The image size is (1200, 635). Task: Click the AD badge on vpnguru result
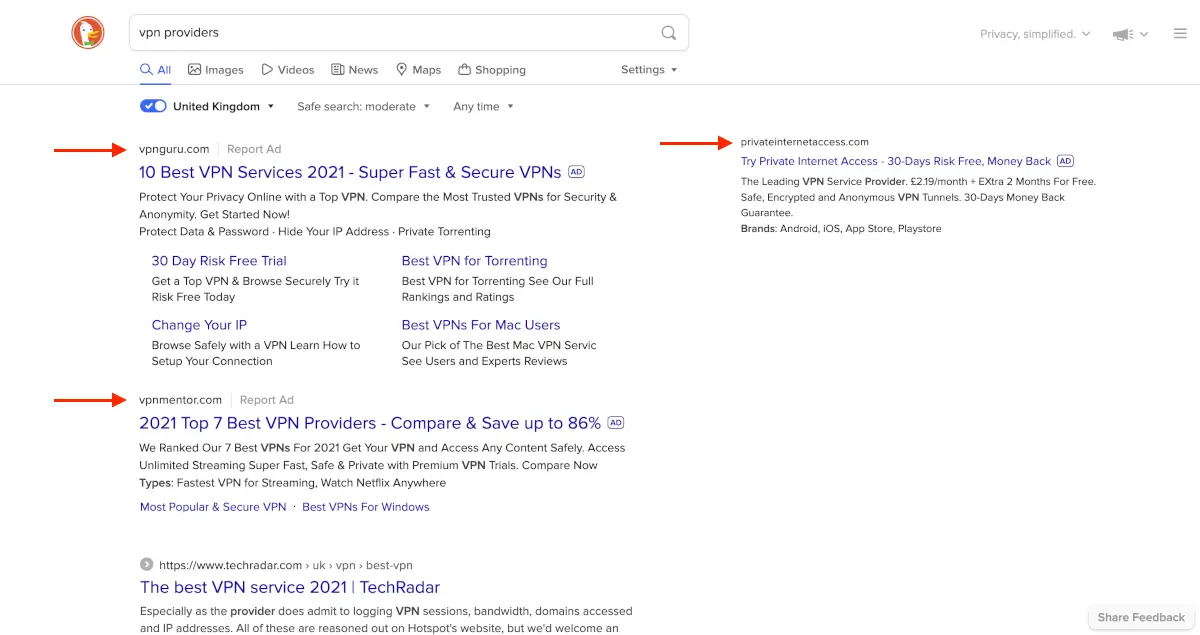pyautogui.click(x=577, y=172)
